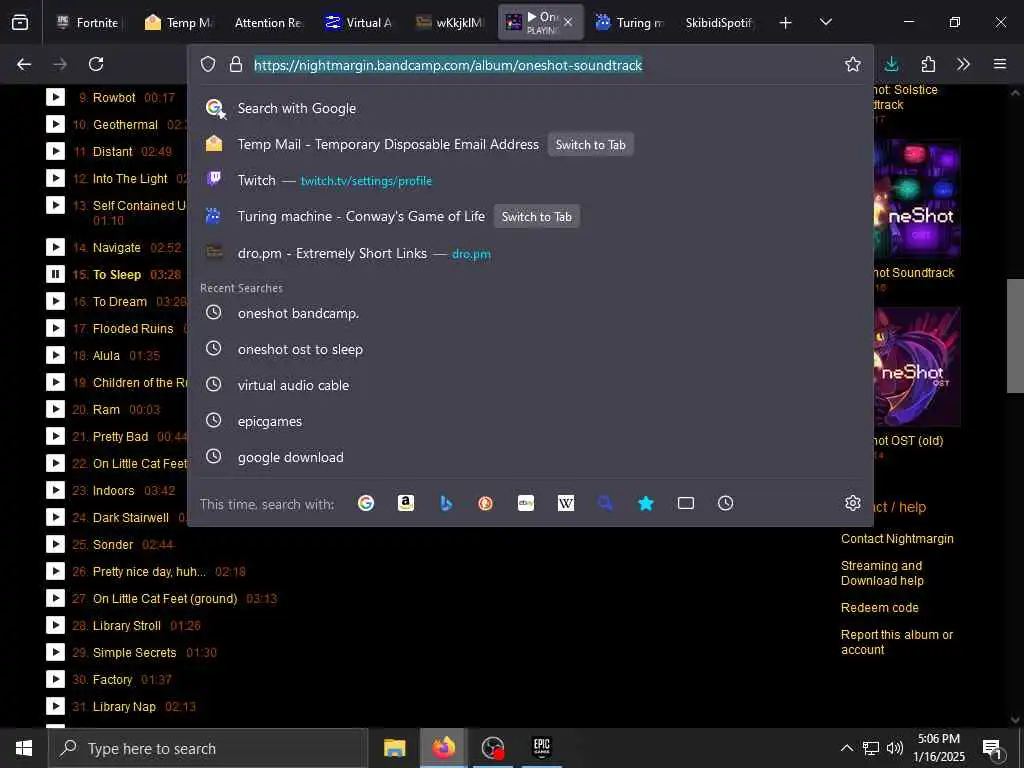This screenshot has width=1024, height=768.
Task: Switch to the Turing machine tab
Action: point(630,22)
